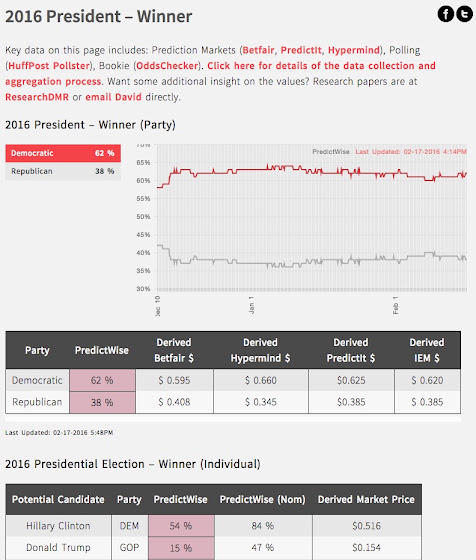Click the Feb 1 marker on chart axis
The height and width of the screenshot is (560, 476).
395,305
